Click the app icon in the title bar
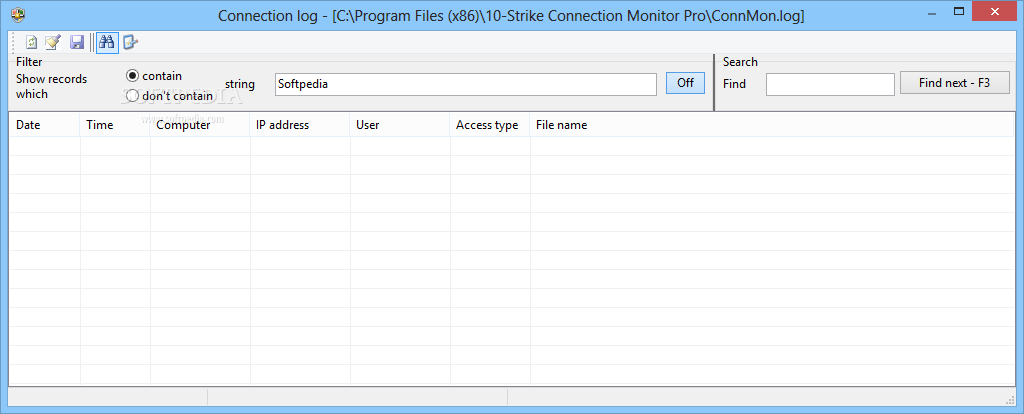This screenshot has width=1024, height=414. point(18,14)
